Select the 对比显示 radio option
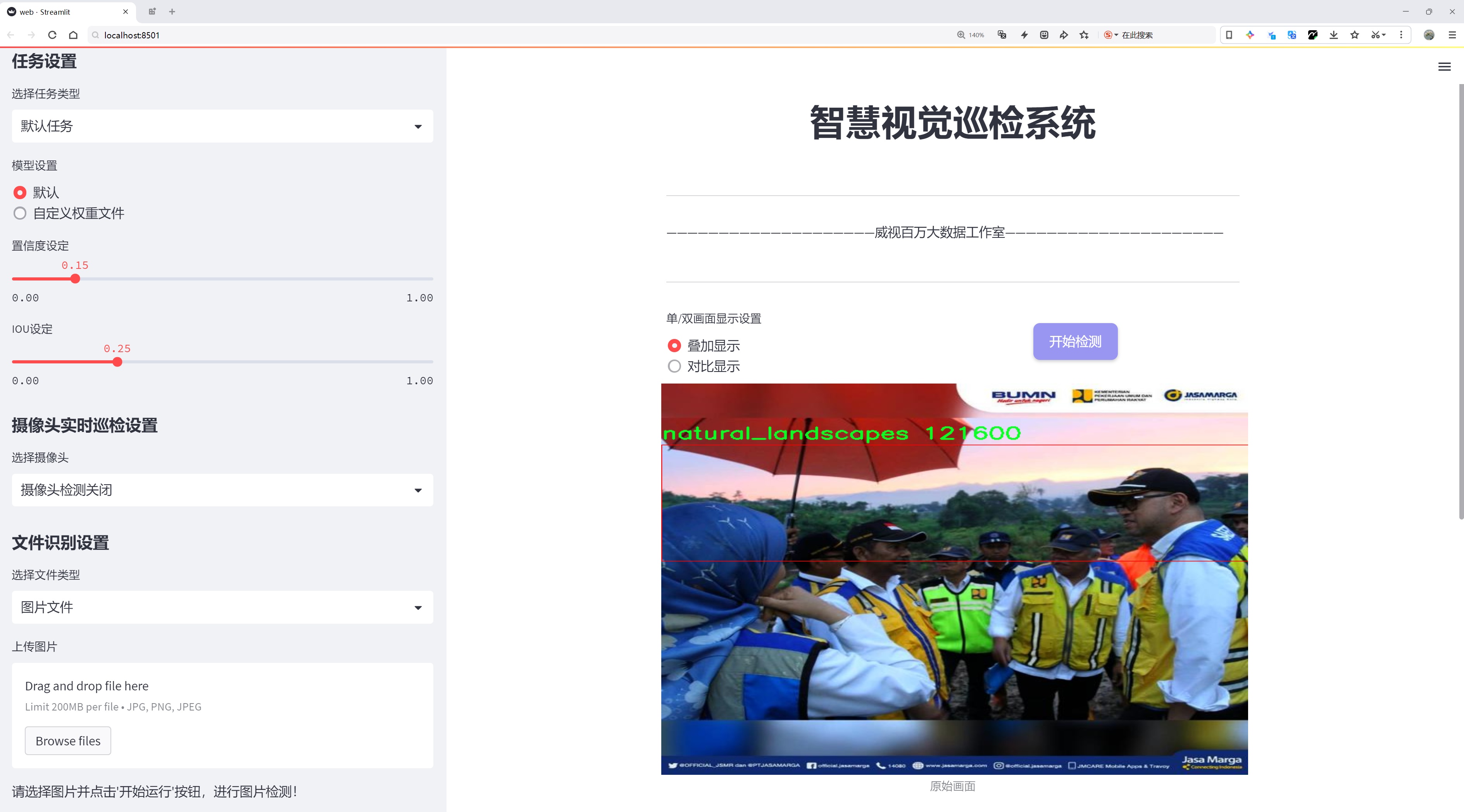Viewport: 1464px width, 812px height. [674, 366]
